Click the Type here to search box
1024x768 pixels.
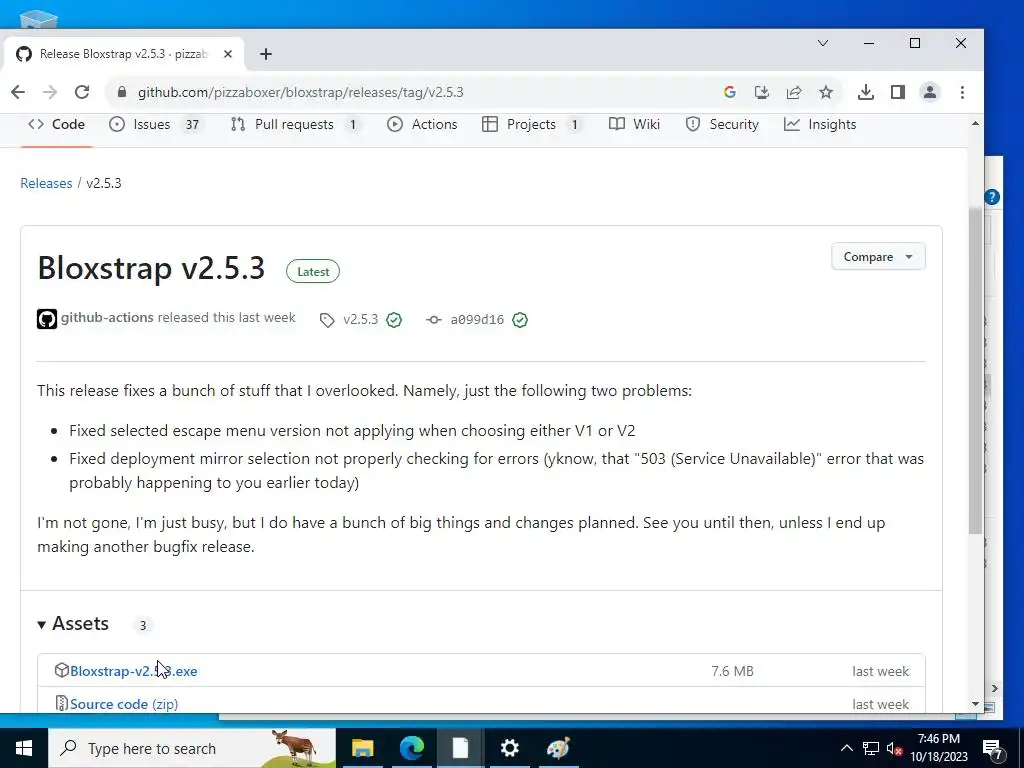click(192, 748)
